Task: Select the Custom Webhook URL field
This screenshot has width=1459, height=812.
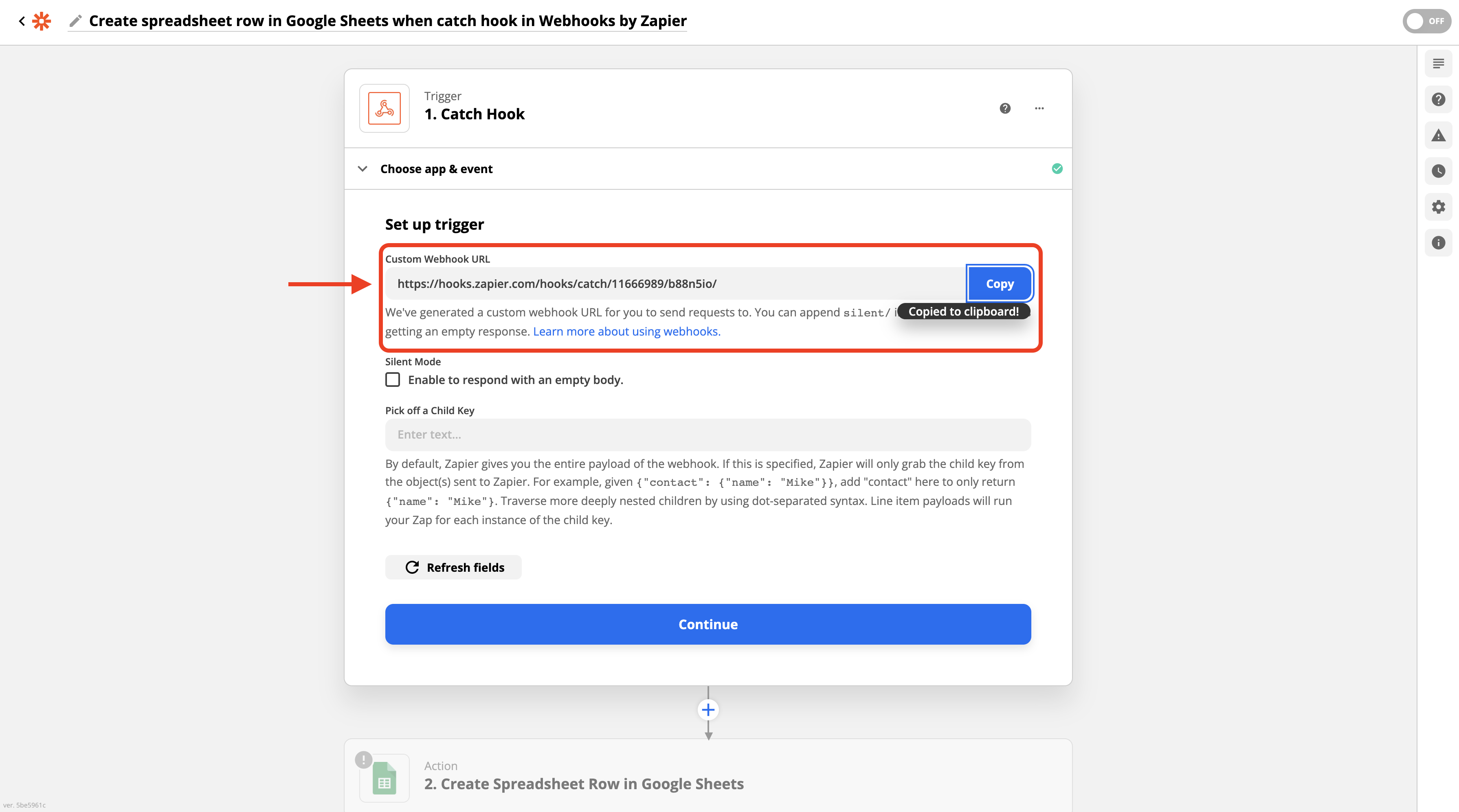Action: (x=675, y=284)
